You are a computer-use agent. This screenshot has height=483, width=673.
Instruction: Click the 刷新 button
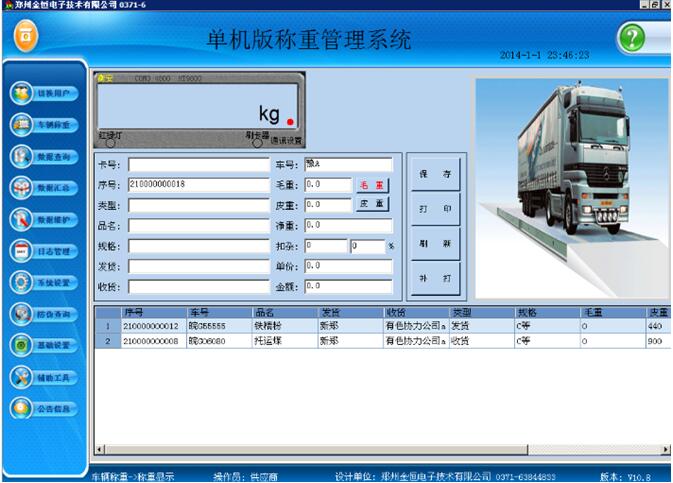click(x=435, y=243)
